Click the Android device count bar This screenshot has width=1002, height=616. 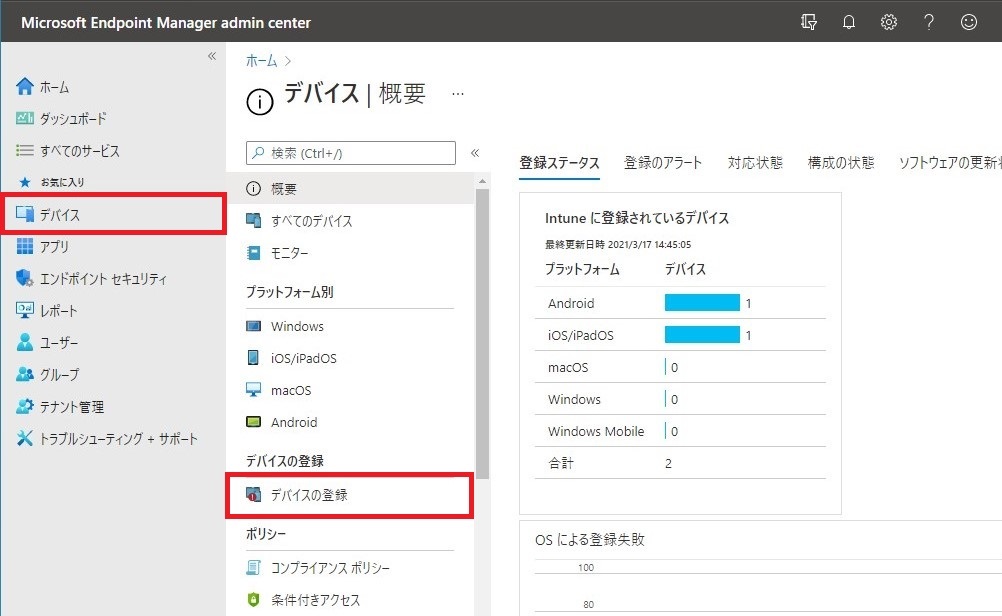point(702,302)
